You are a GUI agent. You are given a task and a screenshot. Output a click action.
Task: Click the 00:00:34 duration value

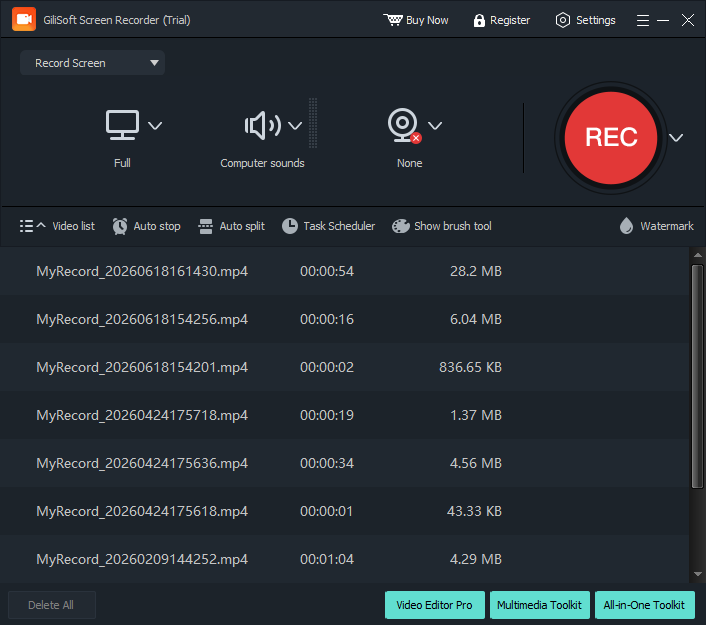[x=327, y=463]
